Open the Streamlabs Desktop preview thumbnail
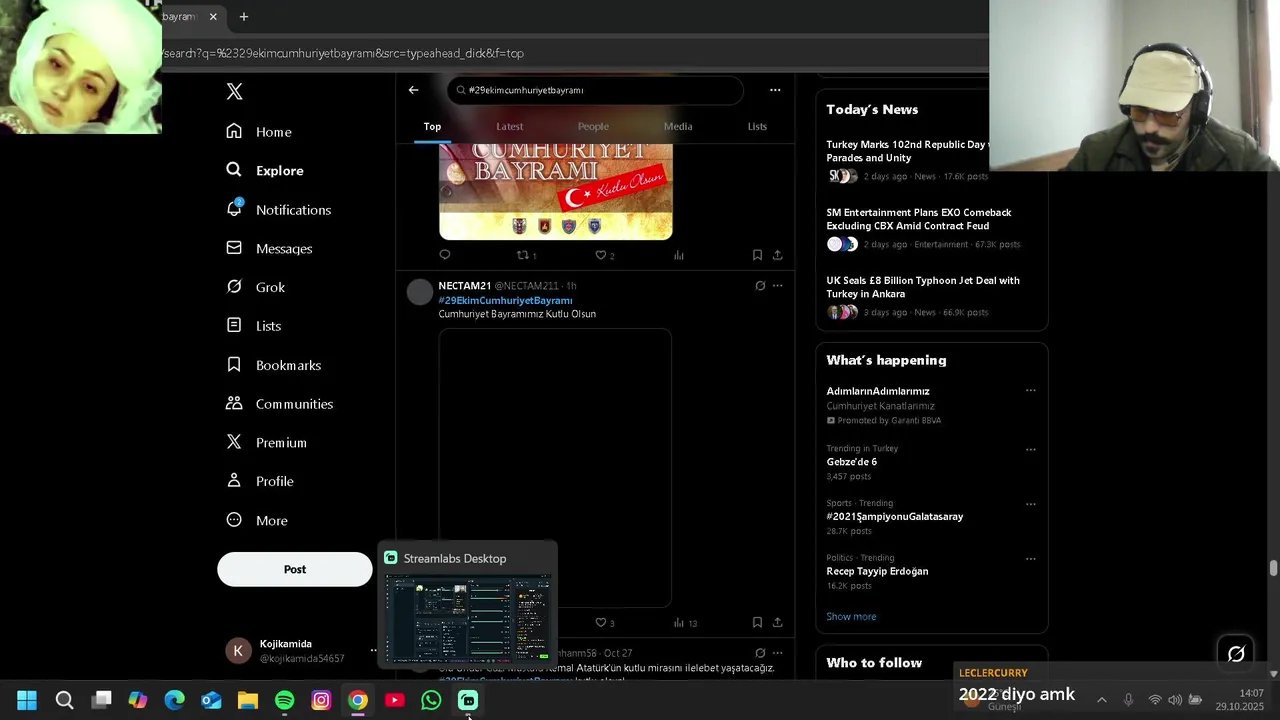1280x720 pixels. [x=469, y=619]
